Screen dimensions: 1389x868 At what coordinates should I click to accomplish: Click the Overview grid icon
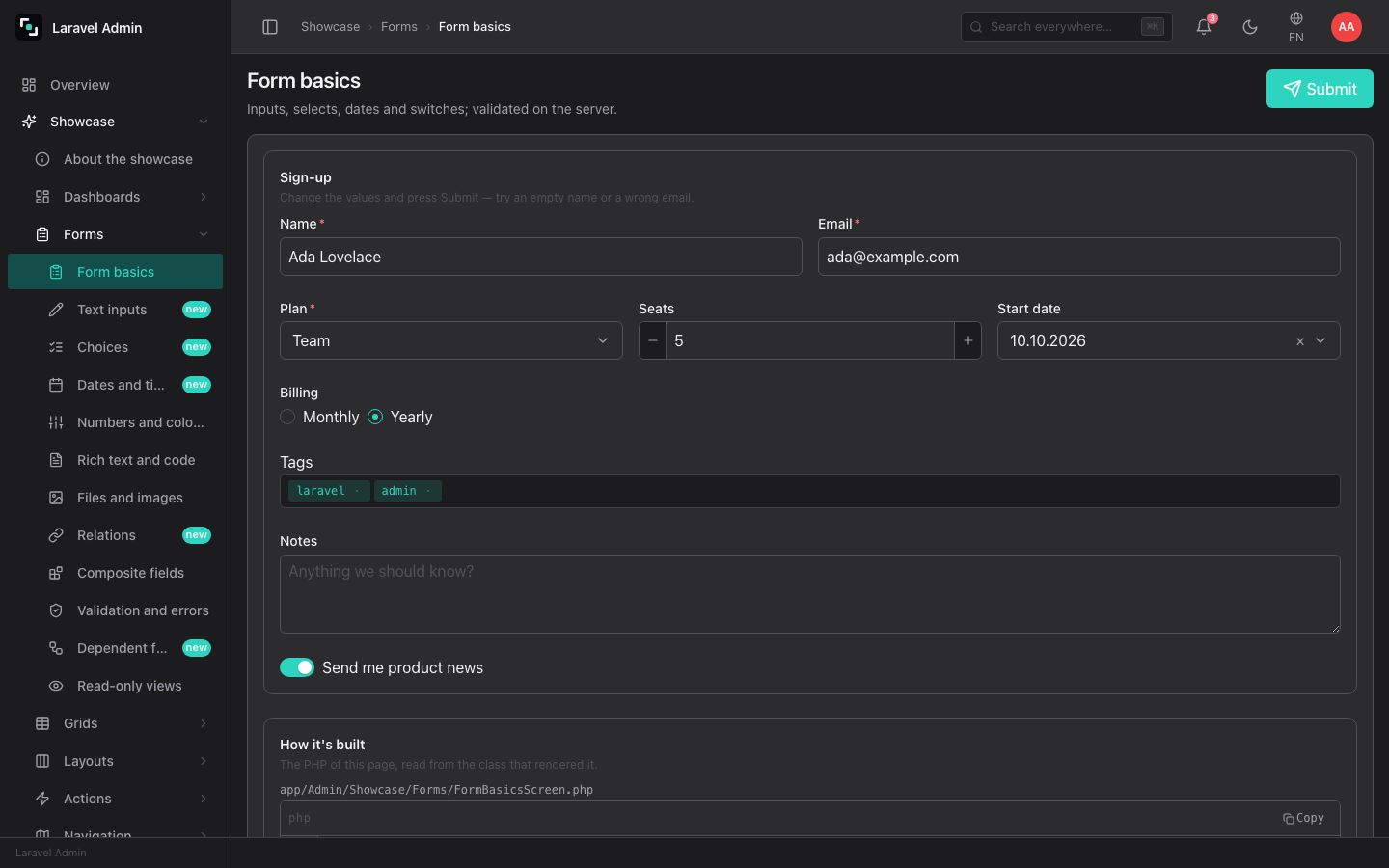pyautogui.click(x=29, y=85)
